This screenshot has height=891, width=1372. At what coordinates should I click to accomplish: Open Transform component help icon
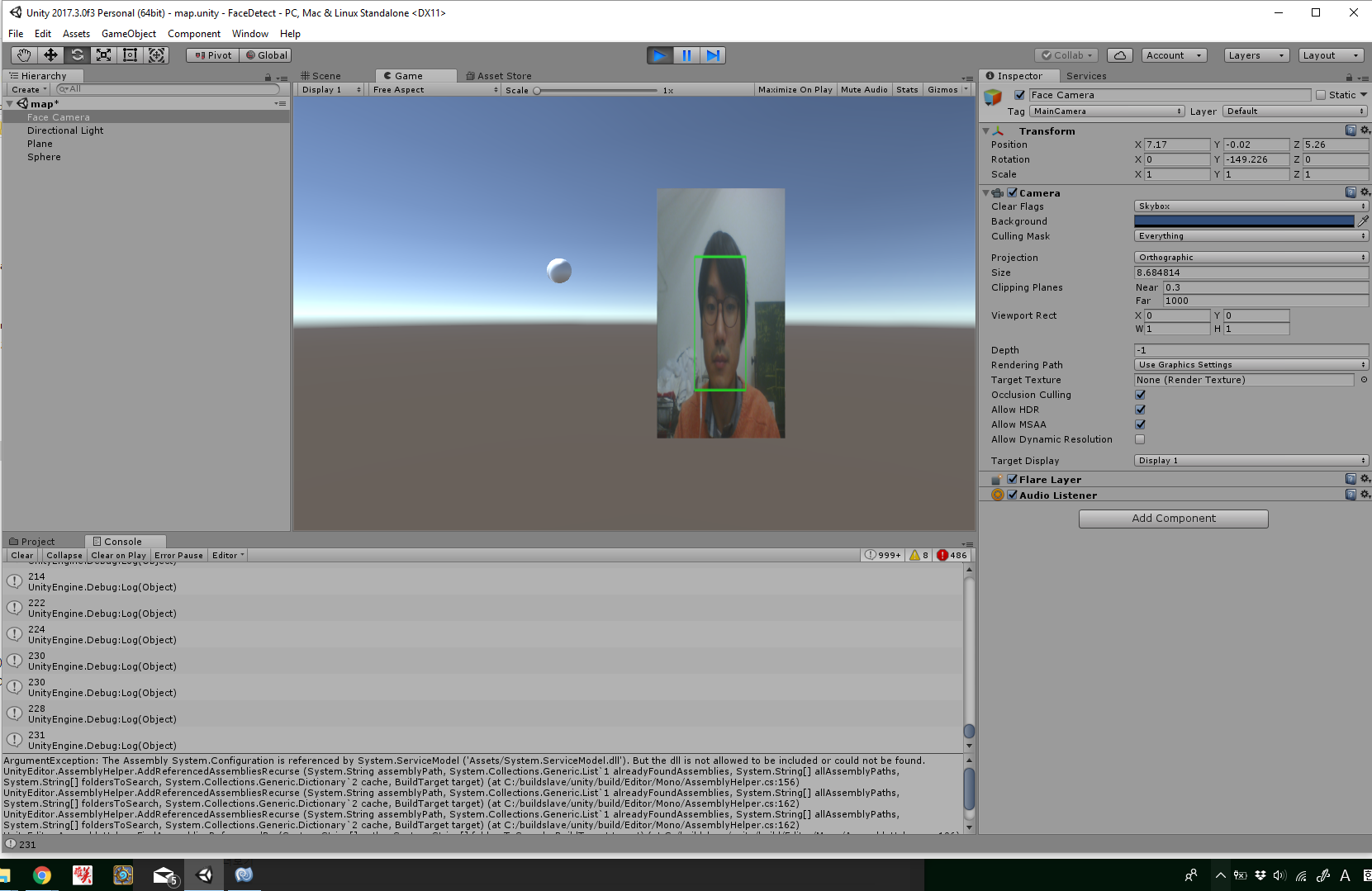point(1351,130)
